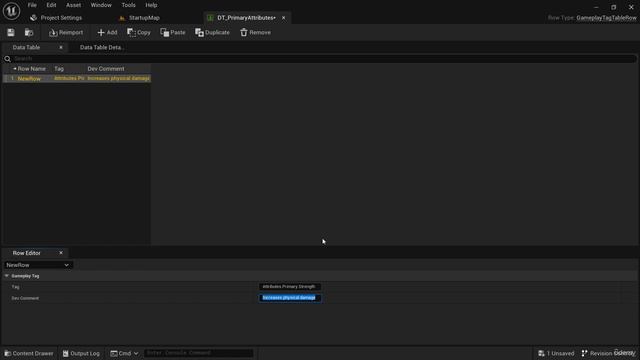The image size is (640, 360).
Task: Select the Data Table panel tab
Action: point(26,47)
